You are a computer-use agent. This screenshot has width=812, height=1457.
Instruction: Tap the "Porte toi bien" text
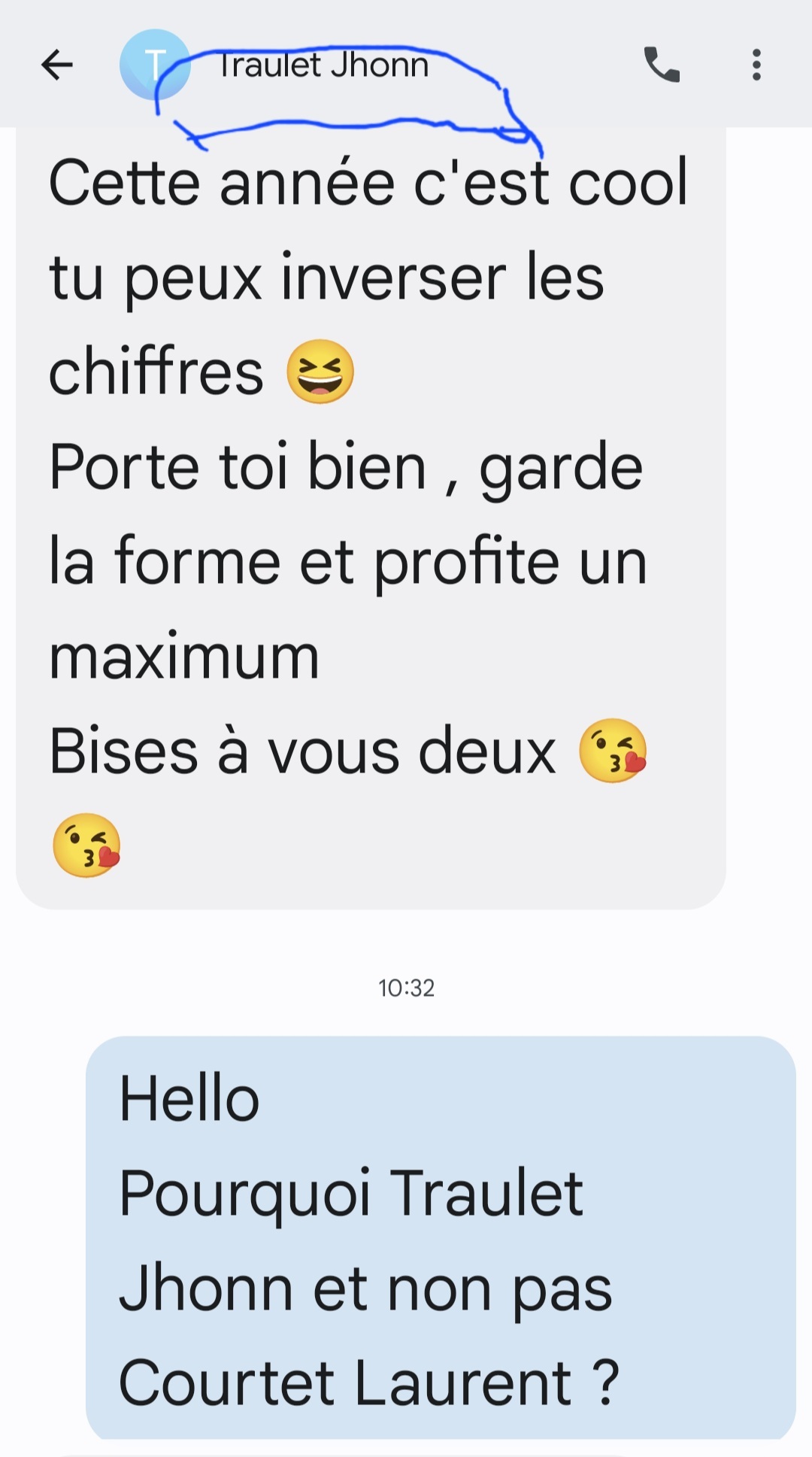(x=238, y=467)
